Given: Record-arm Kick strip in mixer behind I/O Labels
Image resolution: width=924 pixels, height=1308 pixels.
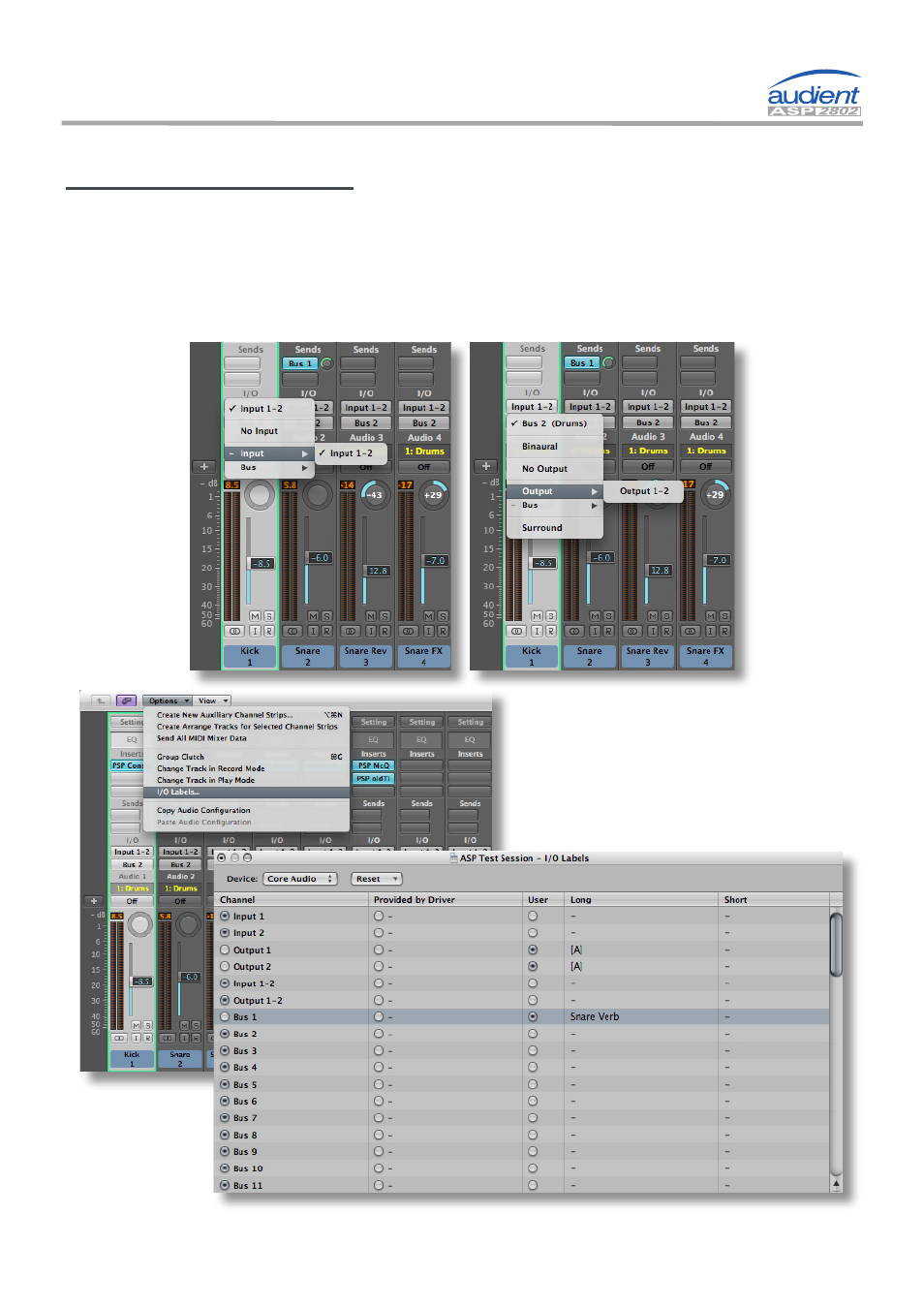Looking at the screenshot, I should pos(147,1038).
